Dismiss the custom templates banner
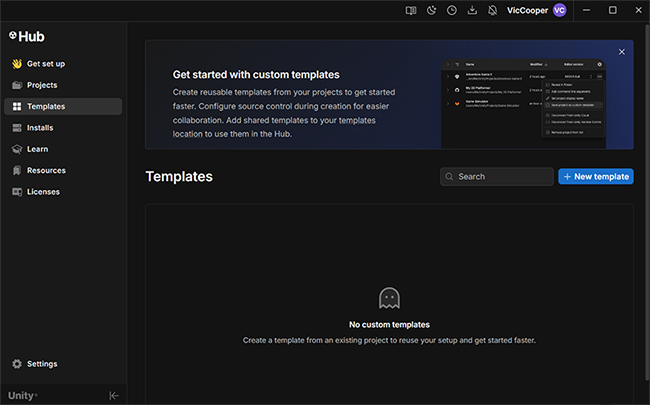Image resolution: width=650 pixels, height=405 pixels. [622, 52]
